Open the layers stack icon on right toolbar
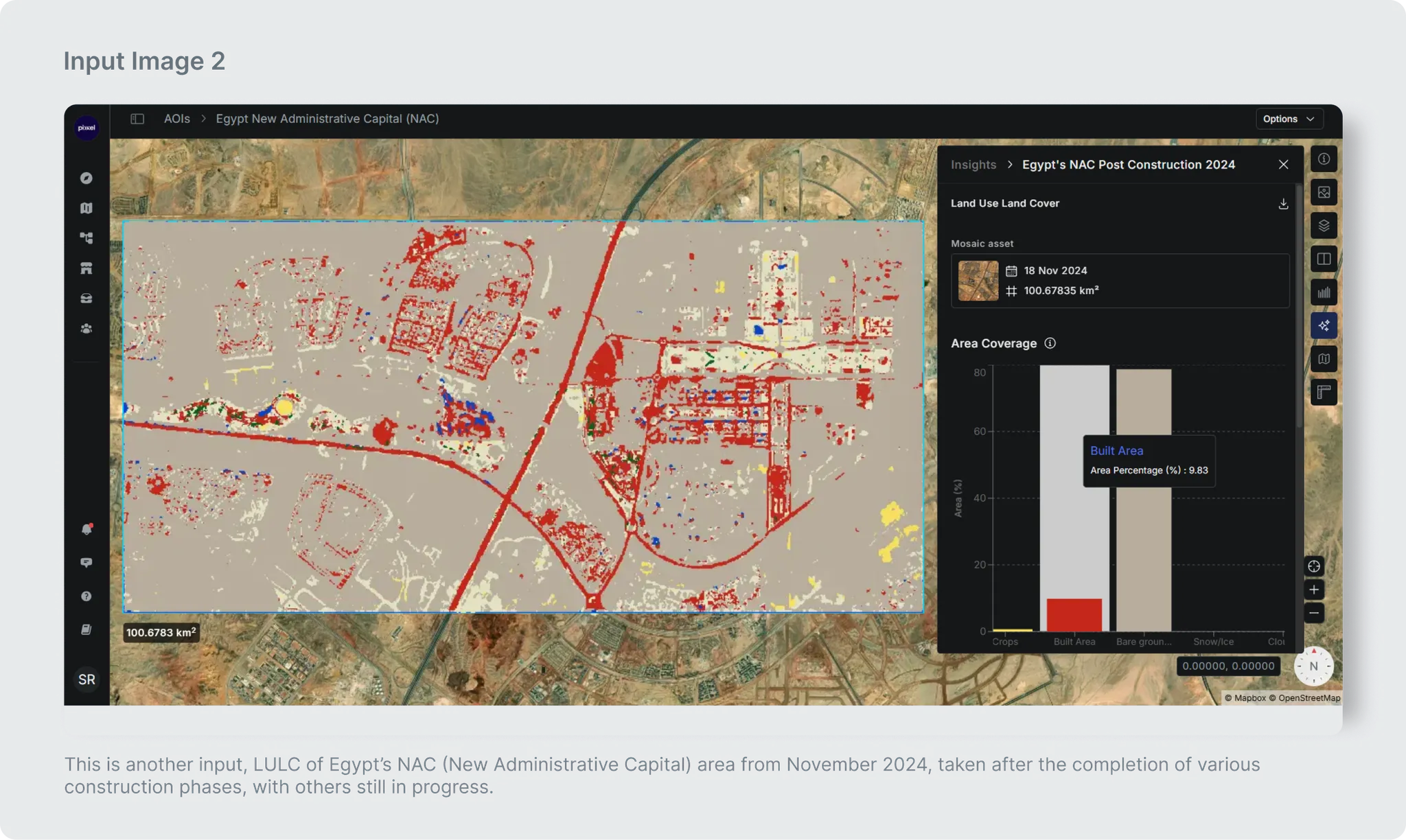This screenshot has height=840, width=1406. coord(1324,226)
